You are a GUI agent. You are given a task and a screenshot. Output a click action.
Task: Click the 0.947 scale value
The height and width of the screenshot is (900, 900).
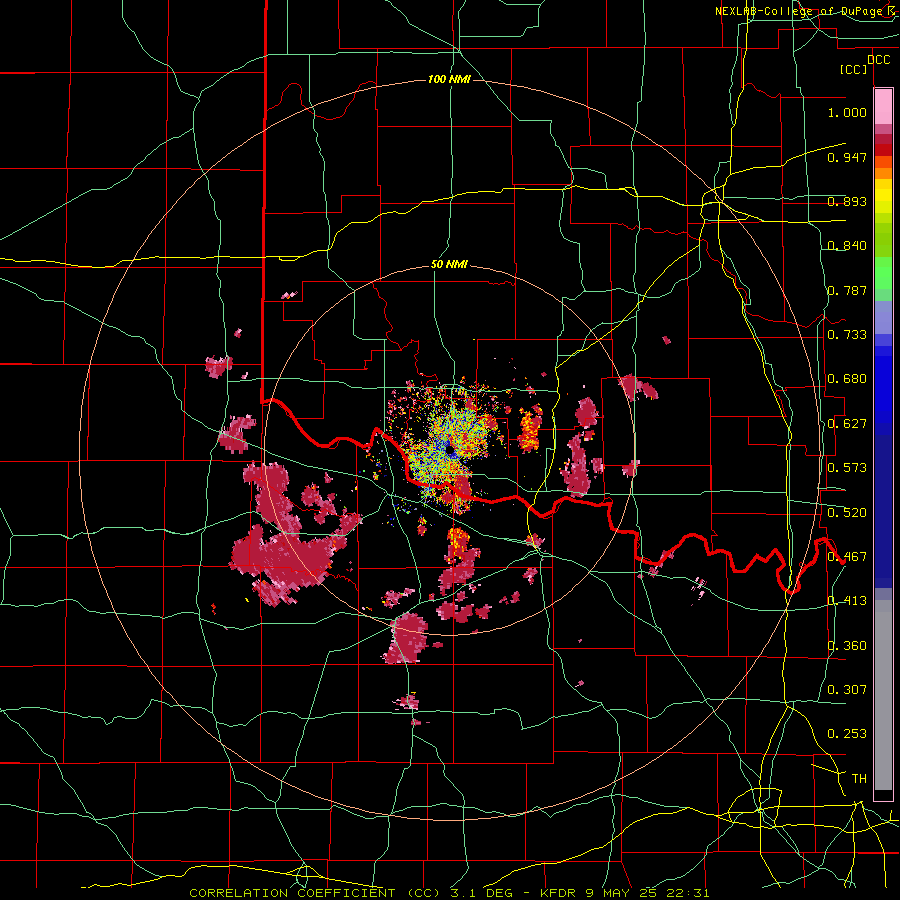click(x=847, y=157)
